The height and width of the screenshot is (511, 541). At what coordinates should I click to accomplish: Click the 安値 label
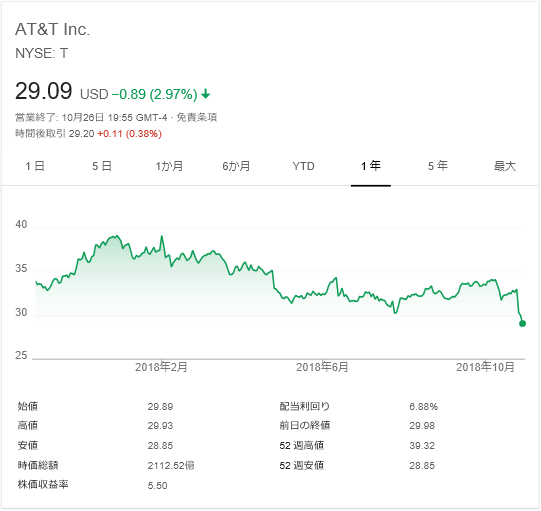(28, 445)
